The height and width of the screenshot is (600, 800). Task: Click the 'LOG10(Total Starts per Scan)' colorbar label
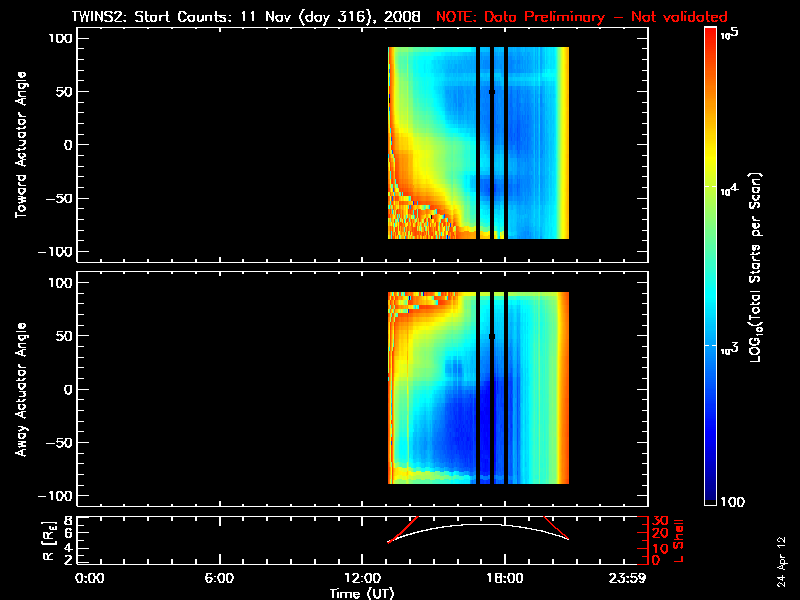pos(755,267)
